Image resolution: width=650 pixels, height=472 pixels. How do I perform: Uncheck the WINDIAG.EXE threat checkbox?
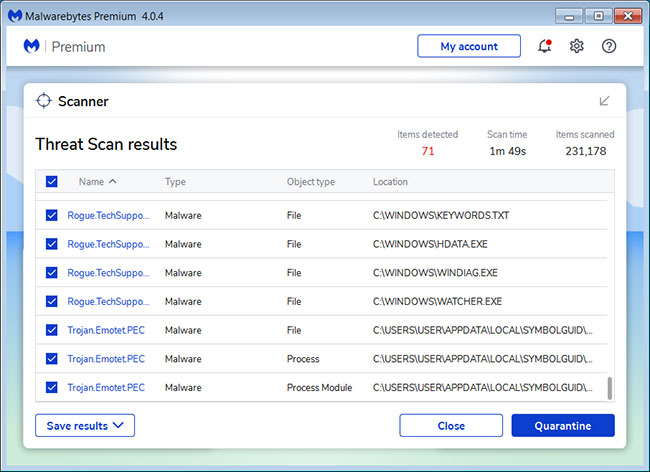point(51,272)
